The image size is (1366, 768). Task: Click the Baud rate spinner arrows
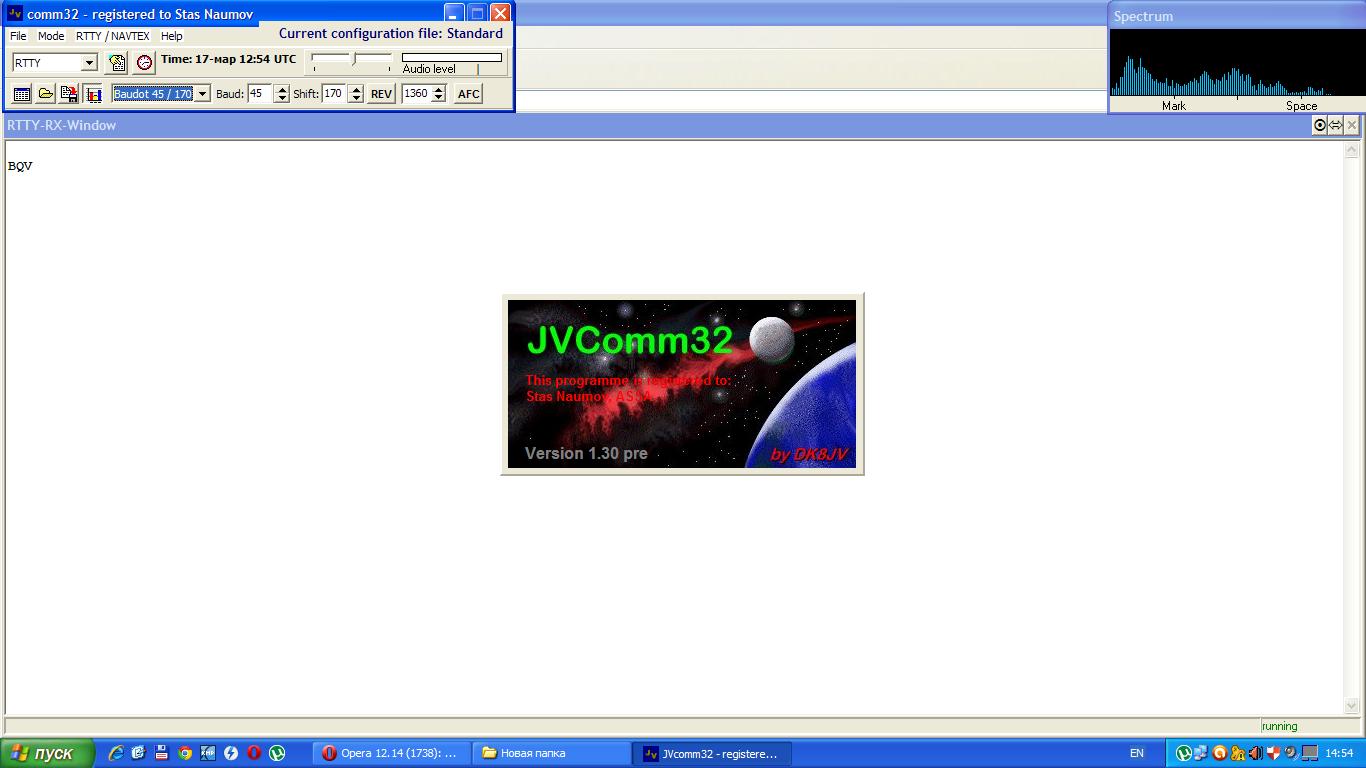[x=281, y=94]
